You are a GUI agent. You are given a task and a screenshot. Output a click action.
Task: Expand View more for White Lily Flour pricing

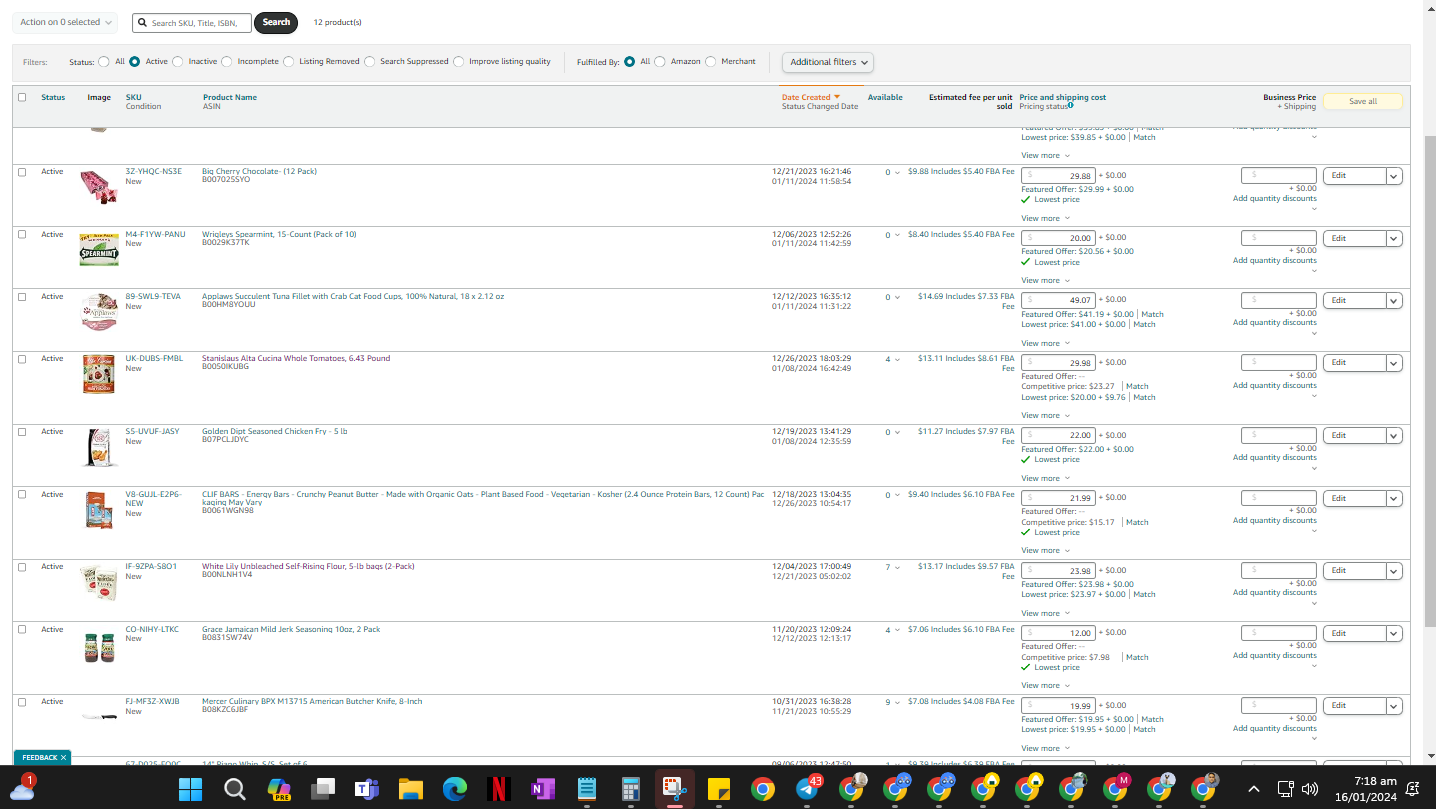pos(1045,614)
